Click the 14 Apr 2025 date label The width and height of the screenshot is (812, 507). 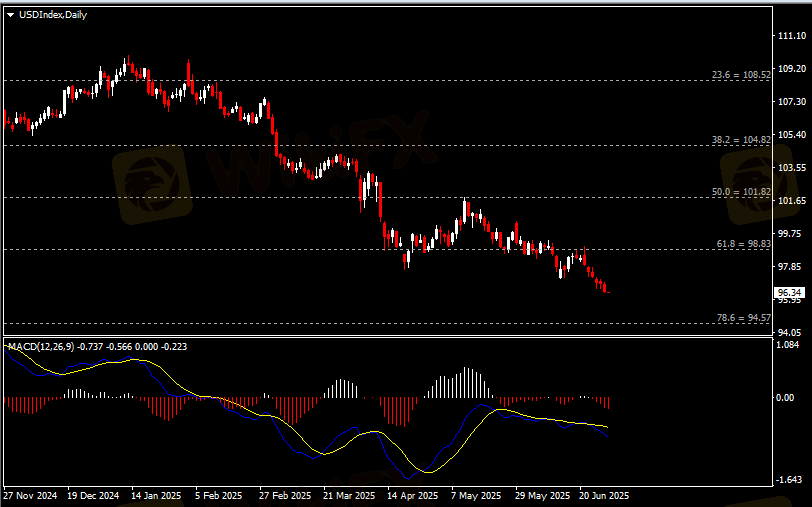click(x=413, y=496)
